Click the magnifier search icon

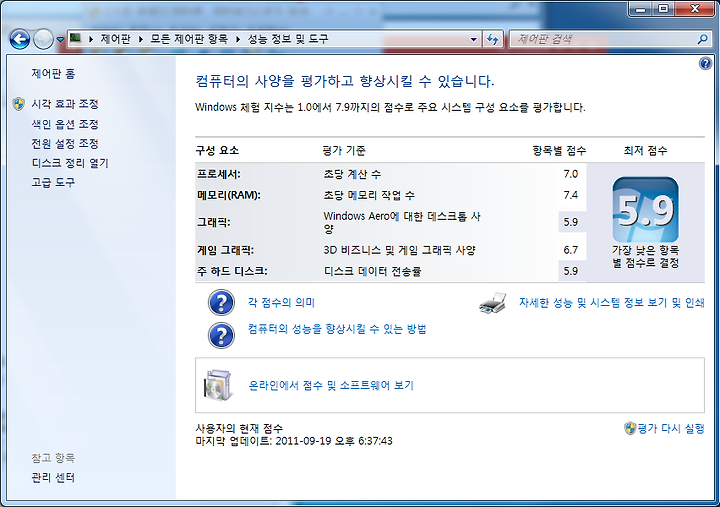tap(703, 39)
